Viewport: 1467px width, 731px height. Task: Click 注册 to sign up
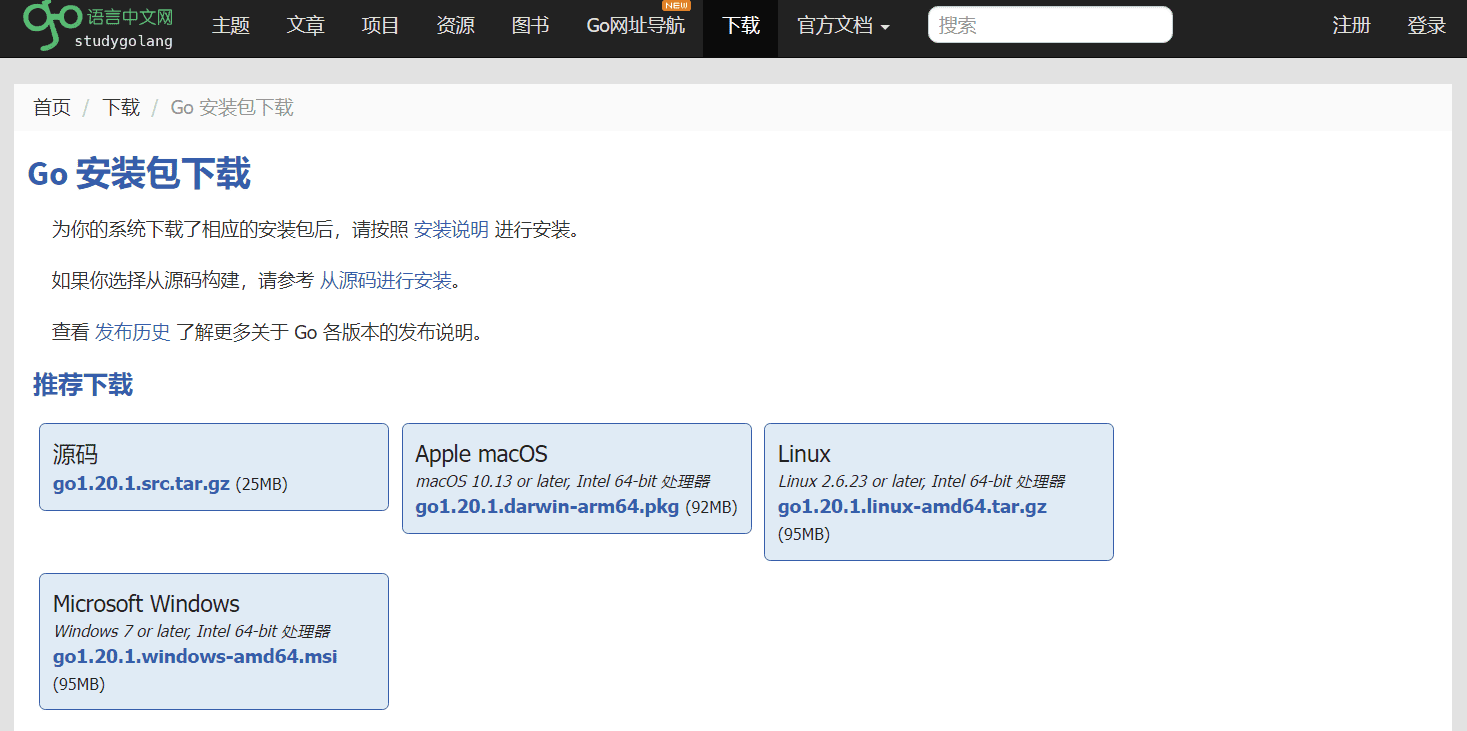pyautogui.click(x=1351, y=26)
